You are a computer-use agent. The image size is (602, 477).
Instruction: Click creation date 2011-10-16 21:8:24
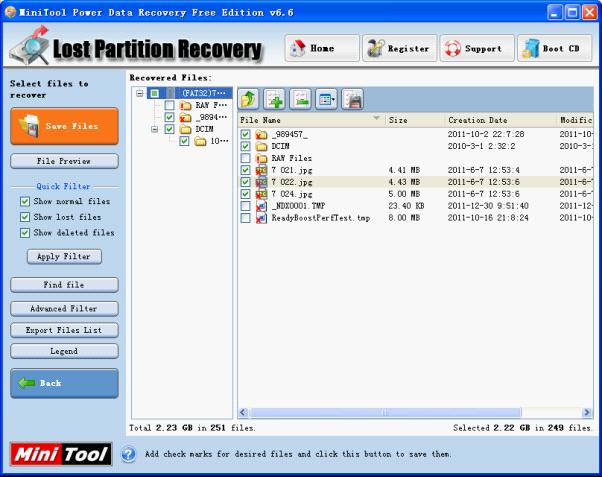tap(488, 218)
